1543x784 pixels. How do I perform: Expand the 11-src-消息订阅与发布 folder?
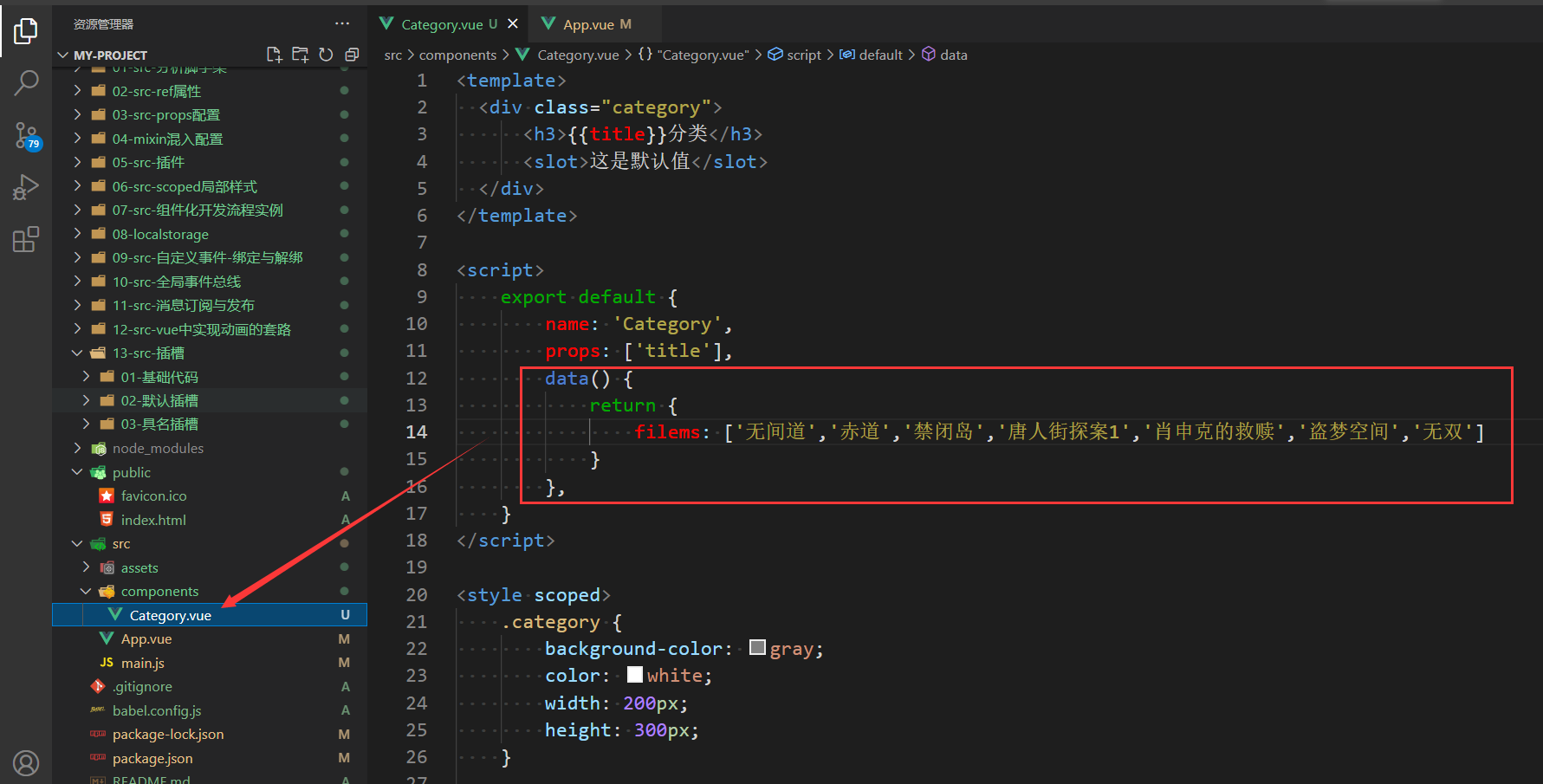coord(184,305)
